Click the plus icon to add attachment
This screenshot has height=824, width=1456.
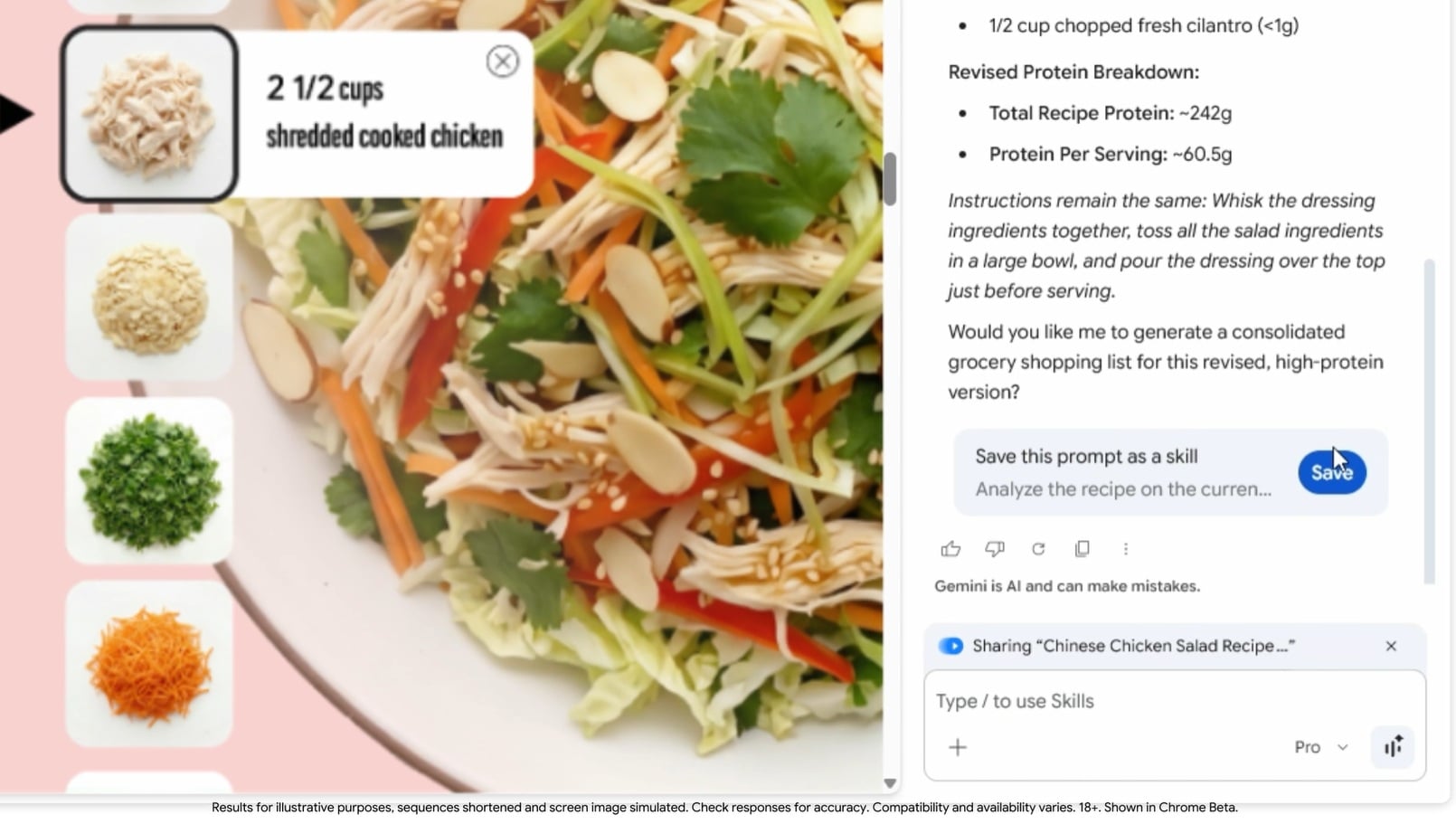(958, 747)
